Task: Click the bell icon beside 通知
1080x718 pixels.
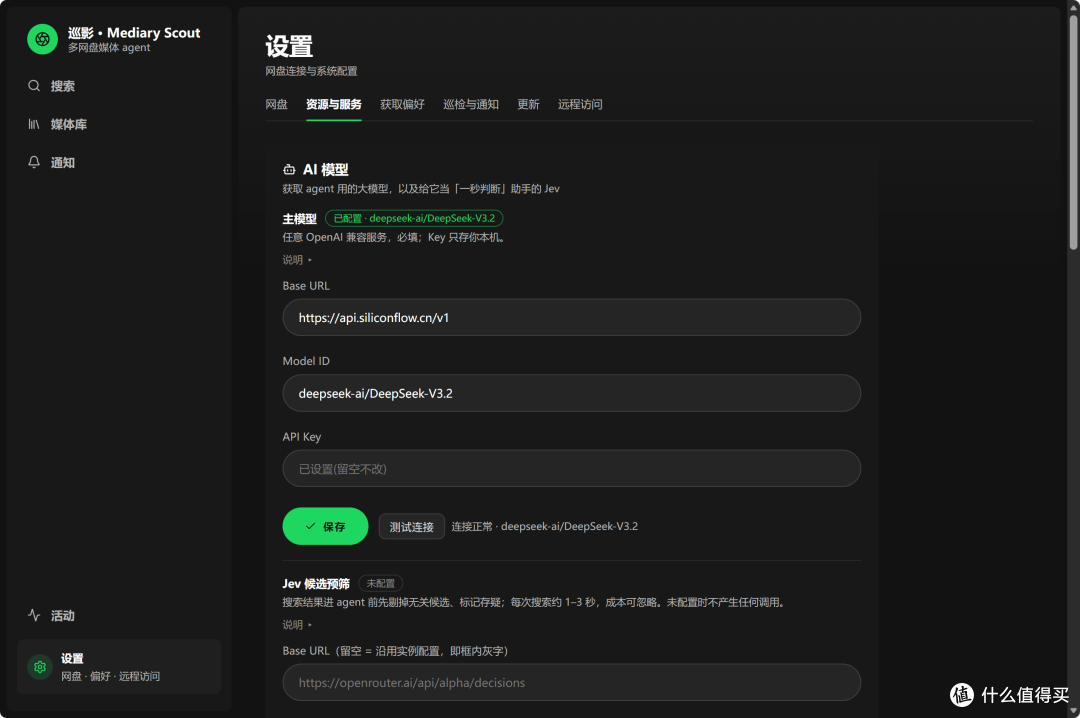Action: [34, 162]
